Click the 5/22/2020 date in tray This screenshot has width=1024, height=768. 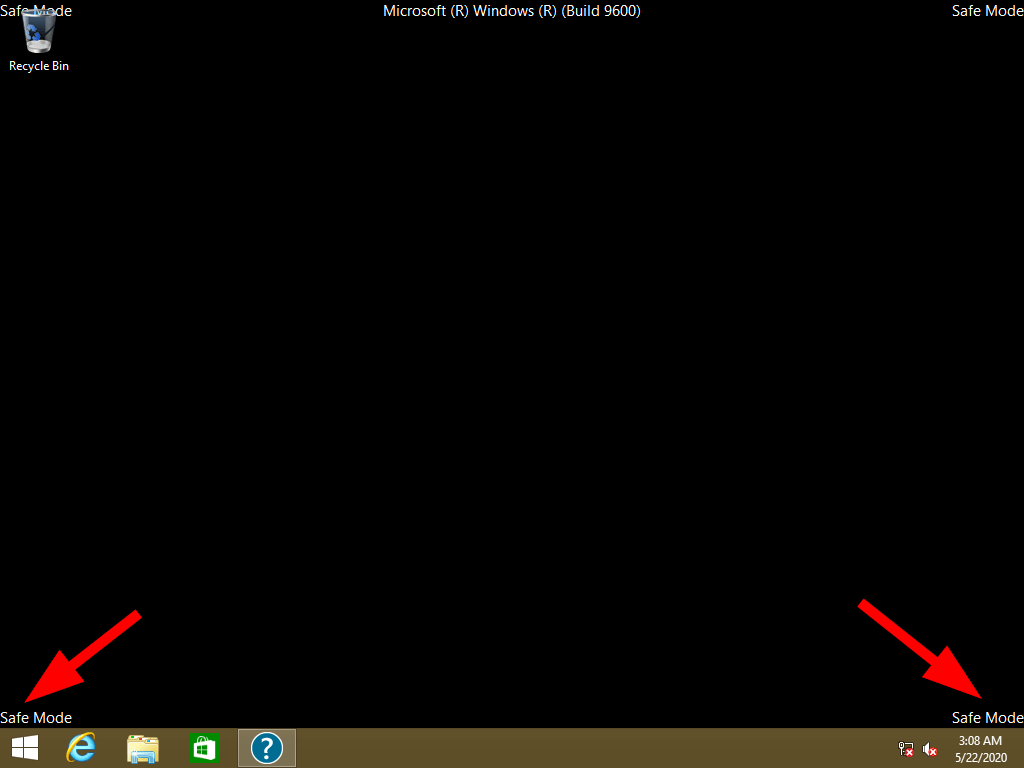pyautogui.click(x=980, y=758)
